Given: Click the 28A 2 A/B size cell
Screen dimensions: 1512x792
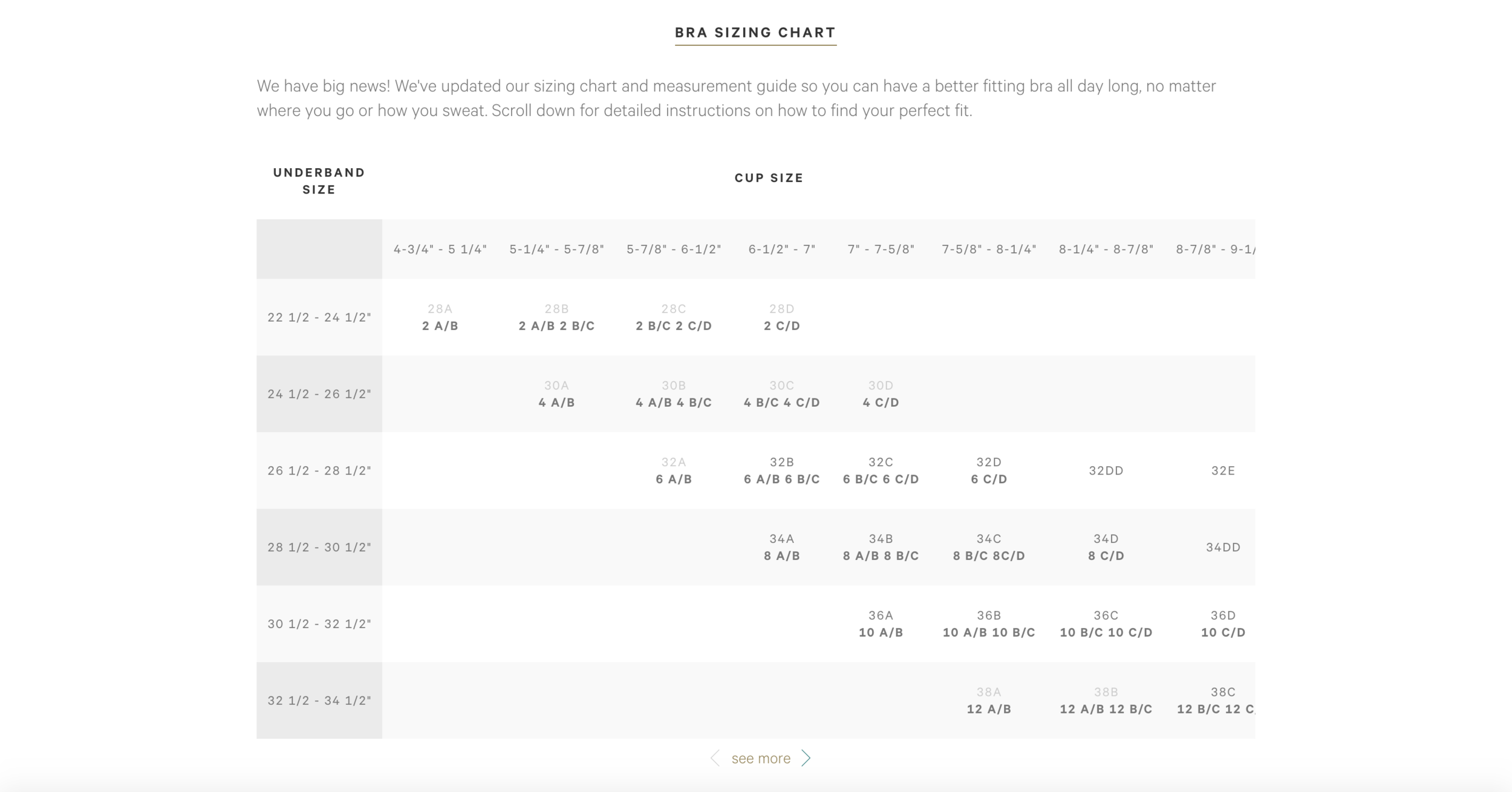Looking at the screenshot, I should click(440, 317).
